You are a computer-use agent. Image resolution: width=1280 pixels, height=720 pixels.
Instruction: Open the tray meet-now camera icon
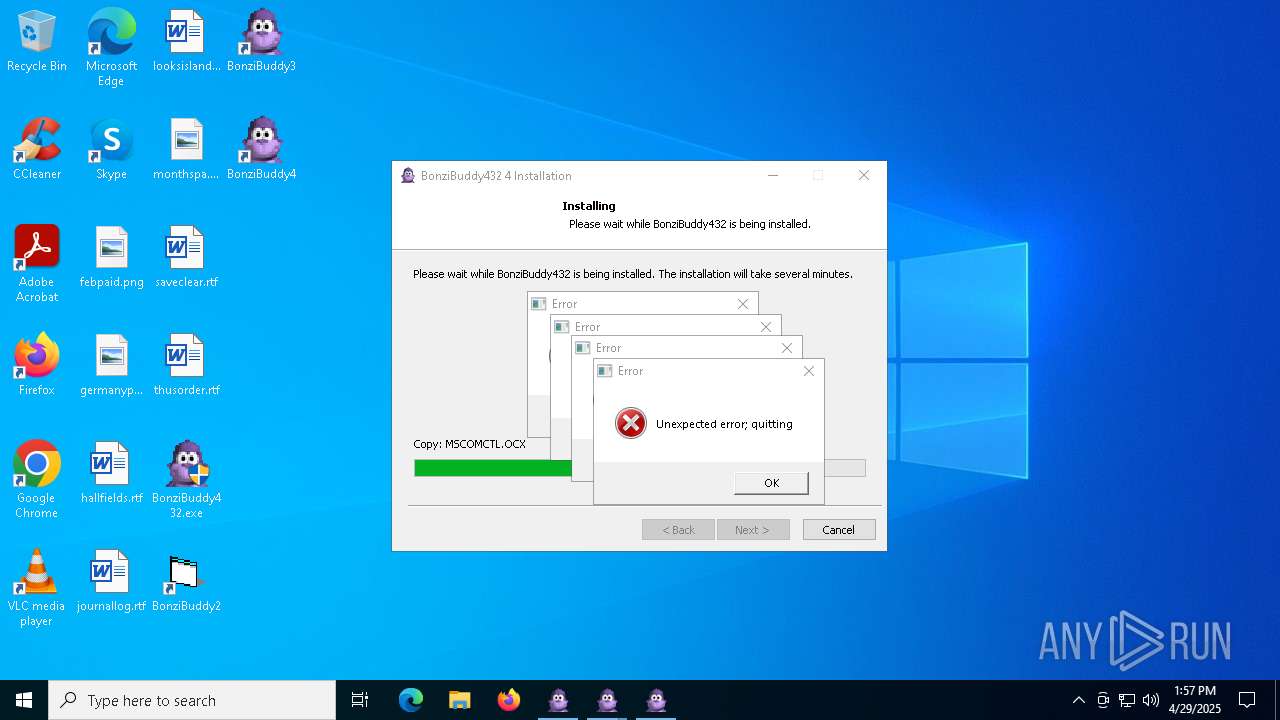[x=1103, y=700]
